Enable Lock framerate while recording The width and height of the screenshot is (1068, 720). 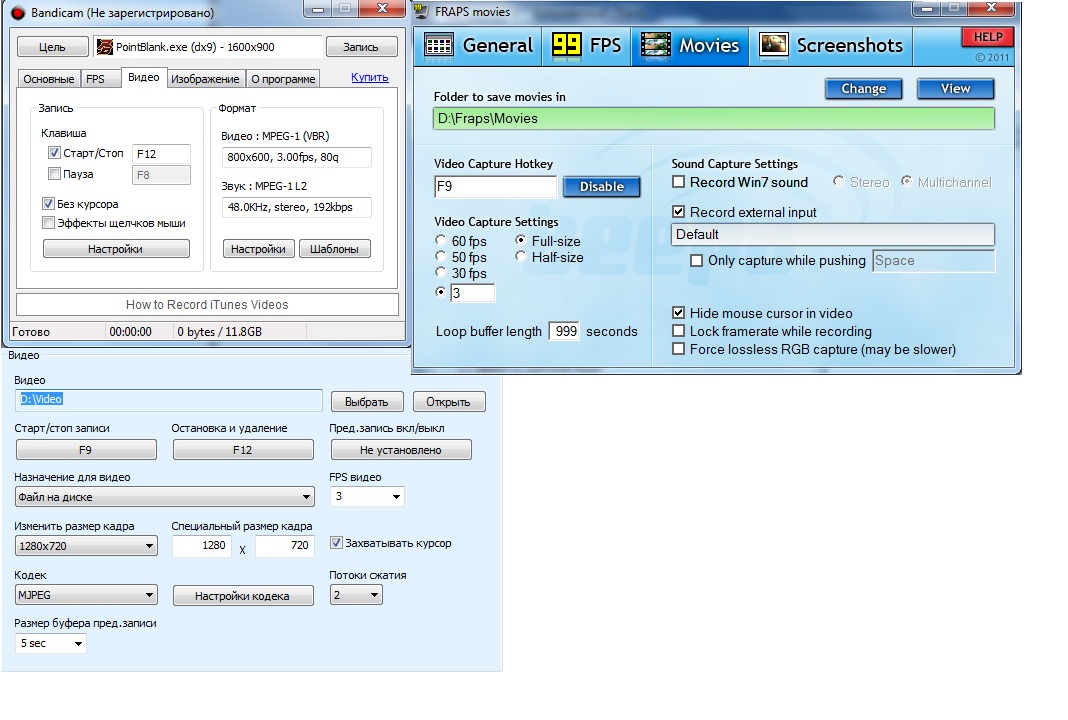pos(678,331)
